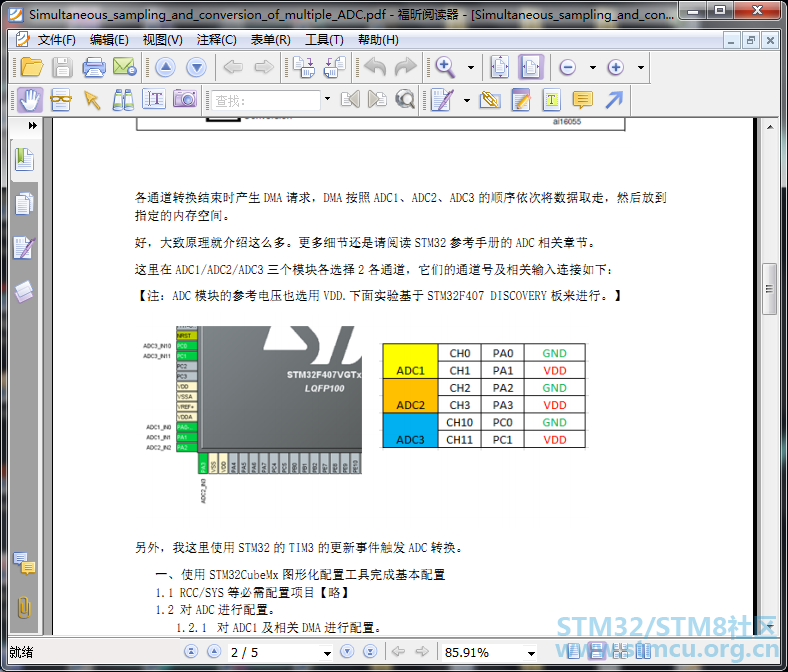Open the find box options dropdown
This screenshot has width=788, height=672.
tap(328, 99)
